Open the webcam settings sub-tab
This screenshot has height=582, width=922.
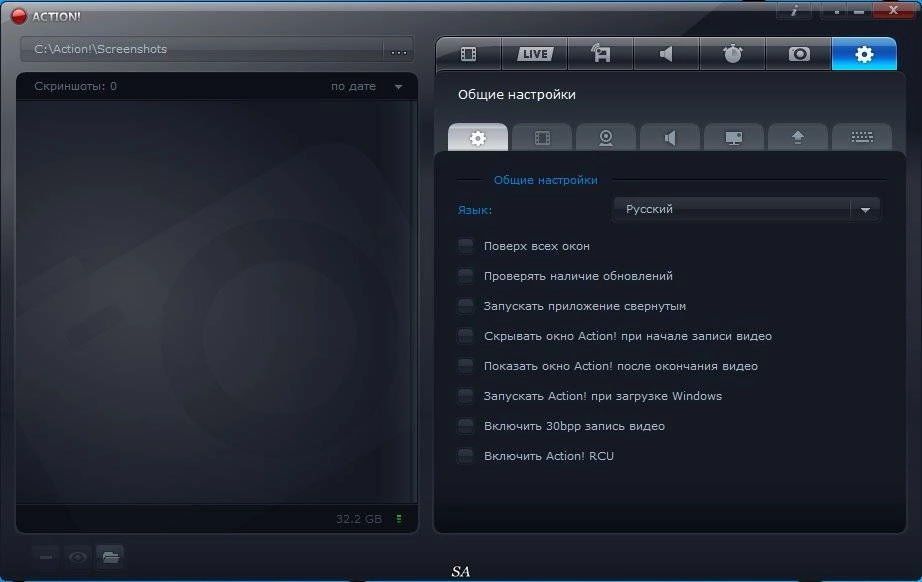coord(606,138)
